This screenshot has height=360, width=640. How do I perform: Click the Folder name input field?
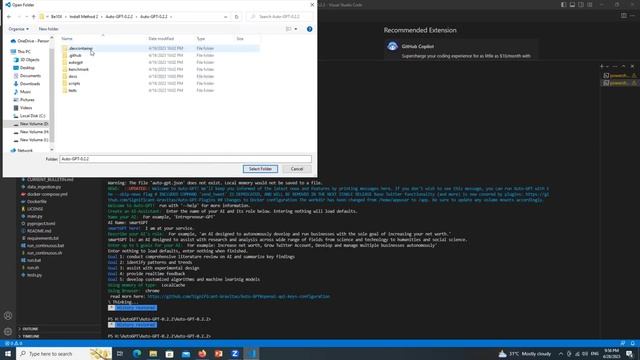185,159
